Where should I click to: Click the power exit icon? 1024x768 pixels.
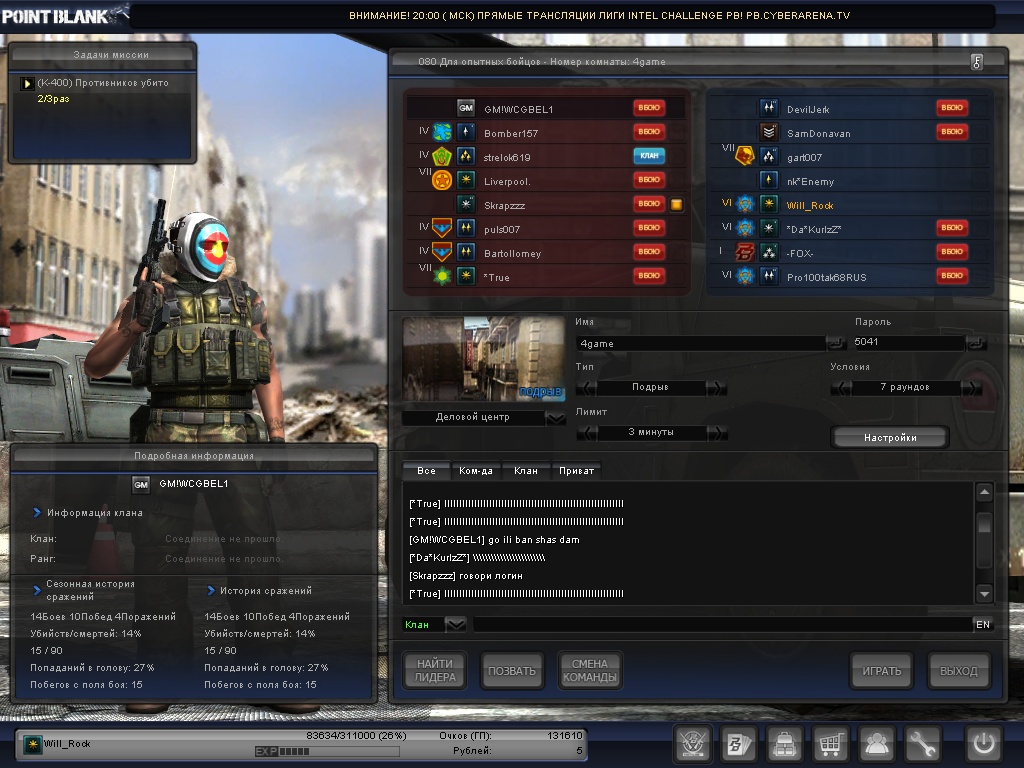click(982, 744)
